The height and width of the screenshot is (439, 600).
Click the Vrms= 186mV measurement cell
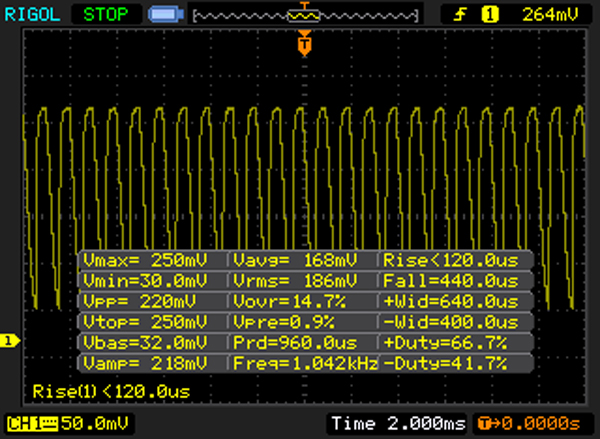[304, 280]
